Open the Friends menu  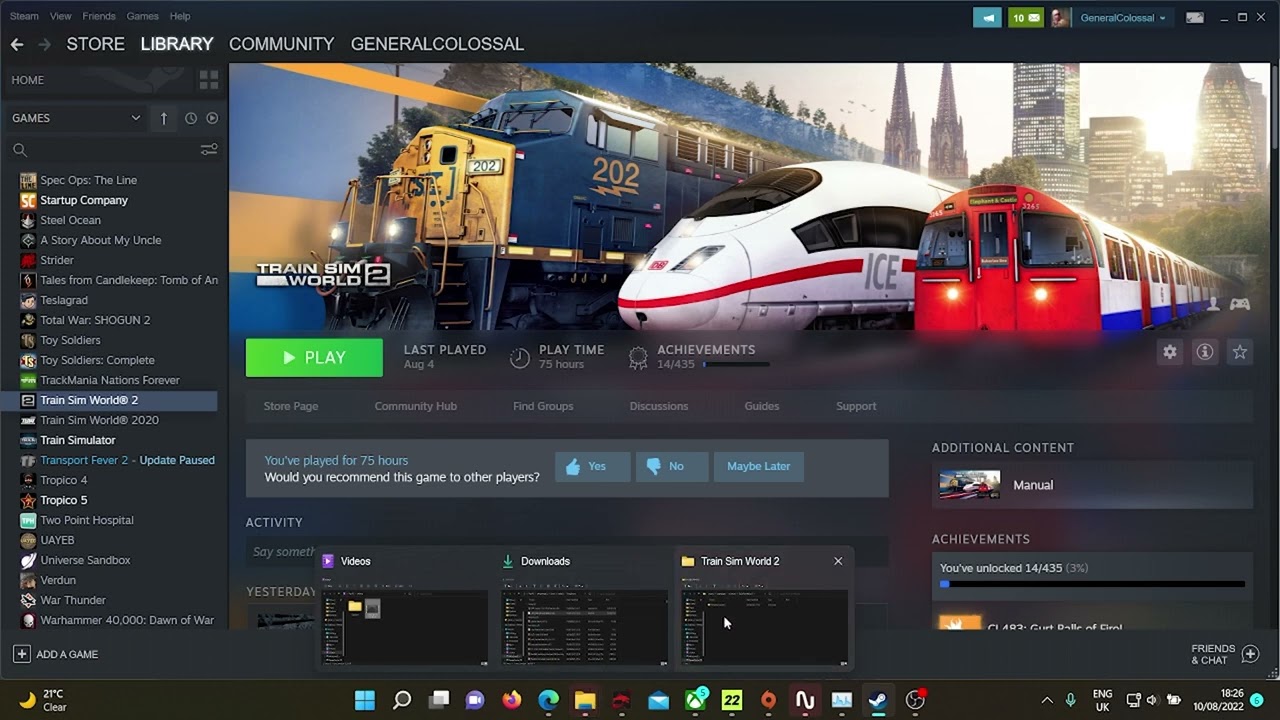coord(99,16)
